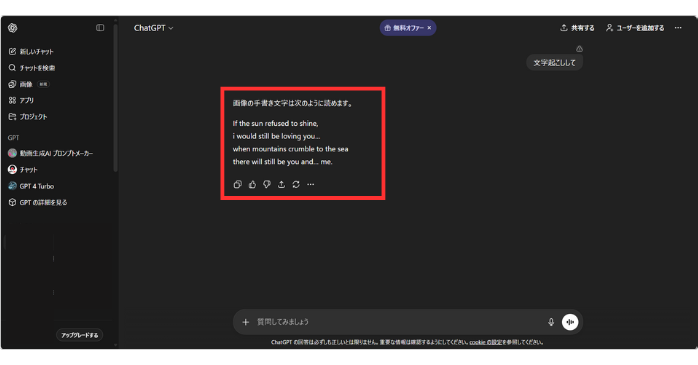
Task: Click the microphone dictation icon
Action: (x=551, y=322)
